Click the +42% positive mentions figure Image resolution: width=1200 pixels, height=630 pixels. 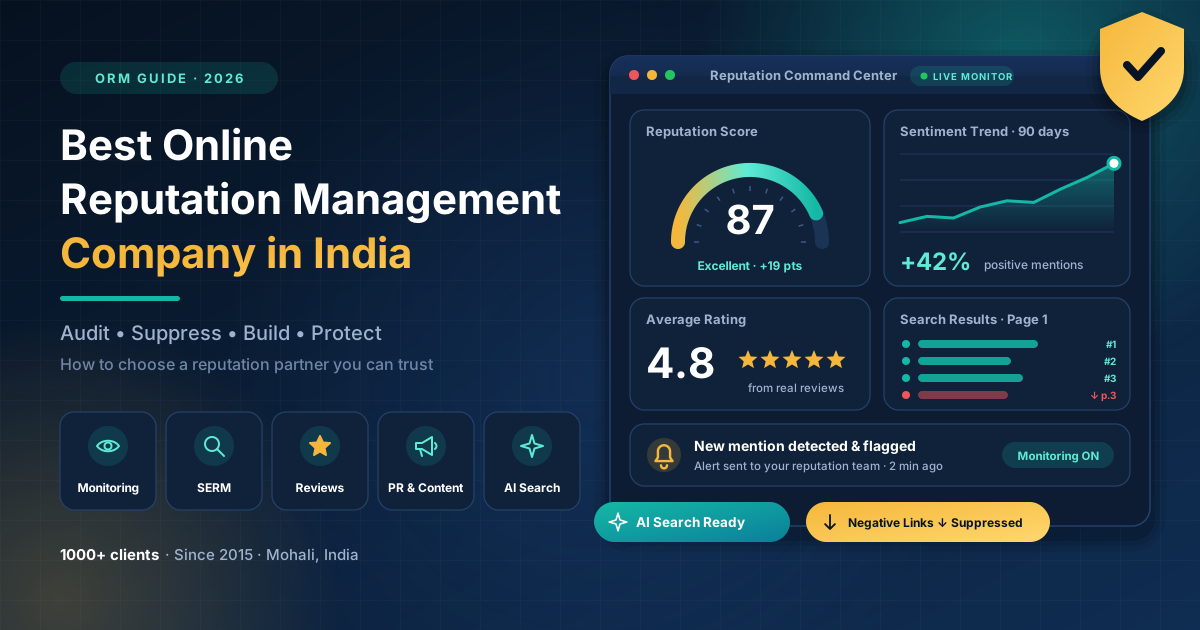click(x=935, y=262)
